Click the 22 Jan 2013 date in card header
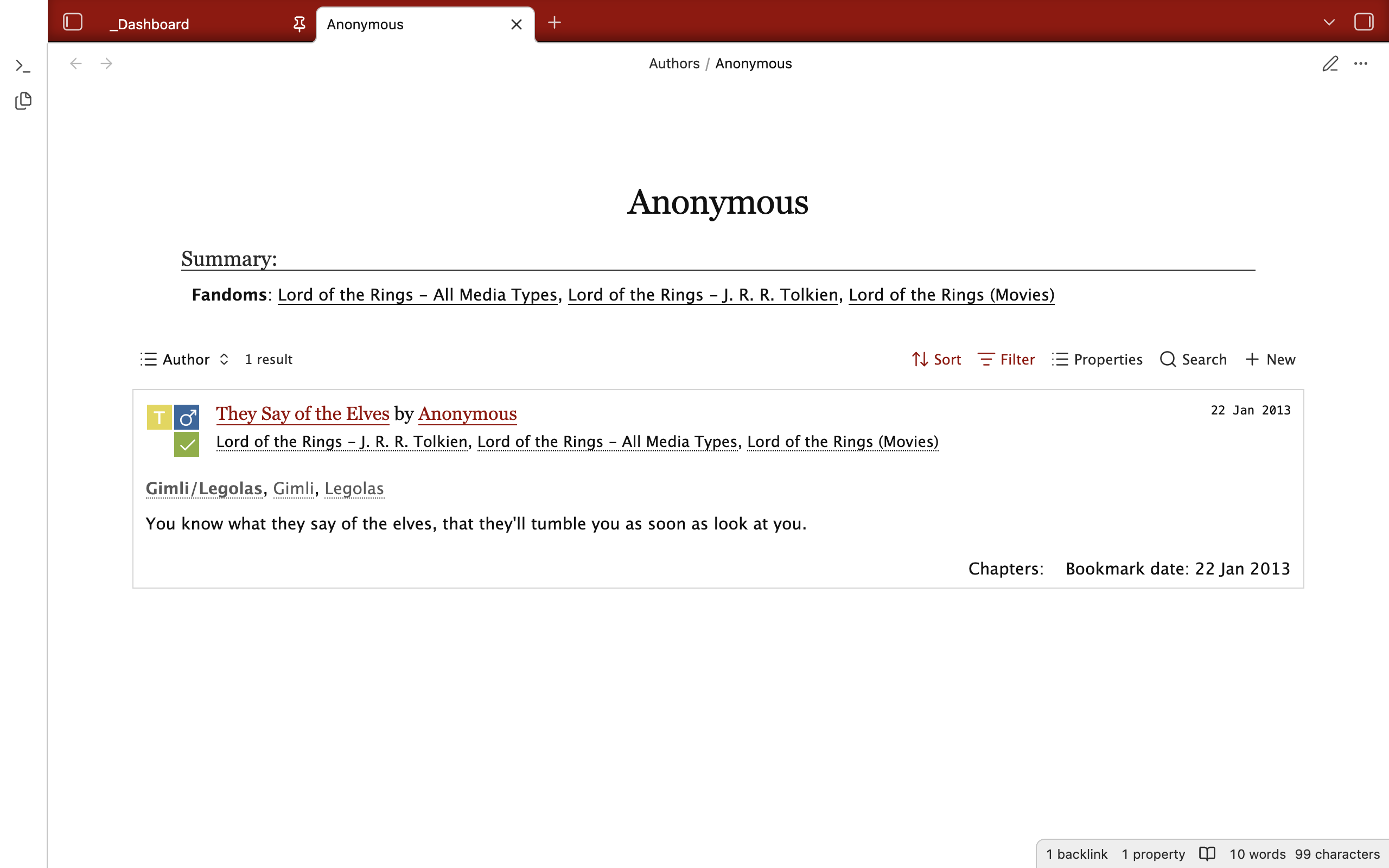1389x868 pixels. coord(1250,411)
